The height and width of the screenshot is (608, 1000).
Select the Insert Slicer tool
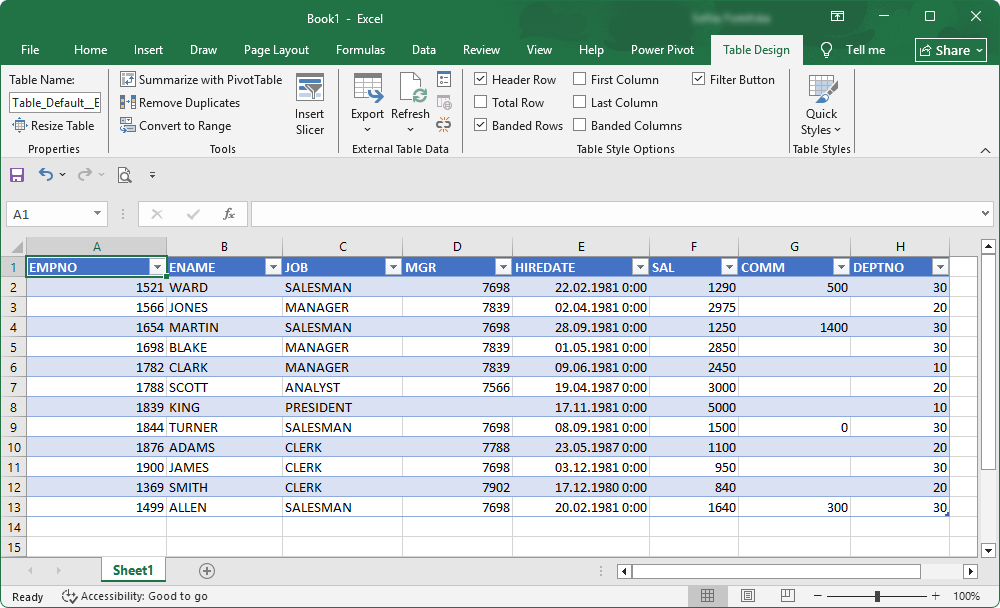coord(310,103)
